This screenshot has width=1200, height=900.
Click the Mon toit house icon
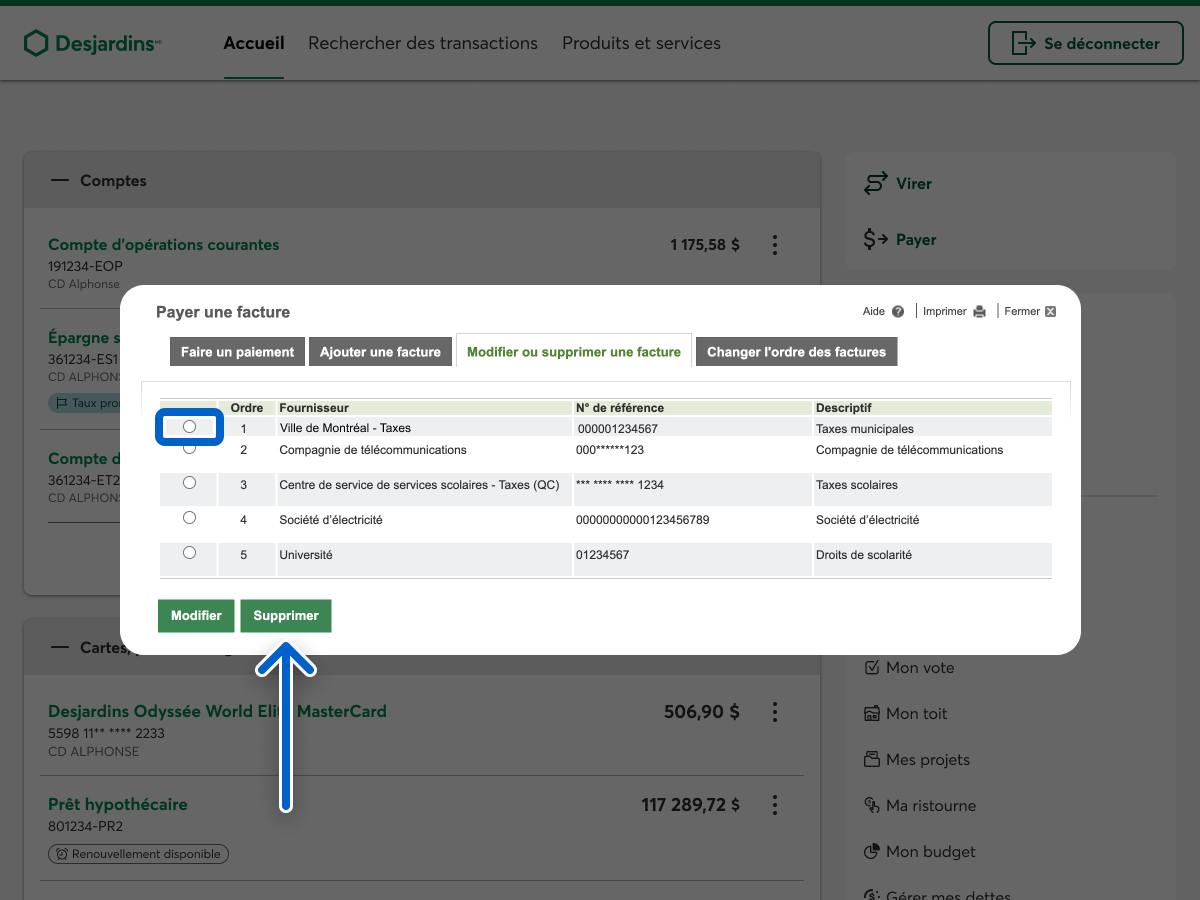(871, 714)
